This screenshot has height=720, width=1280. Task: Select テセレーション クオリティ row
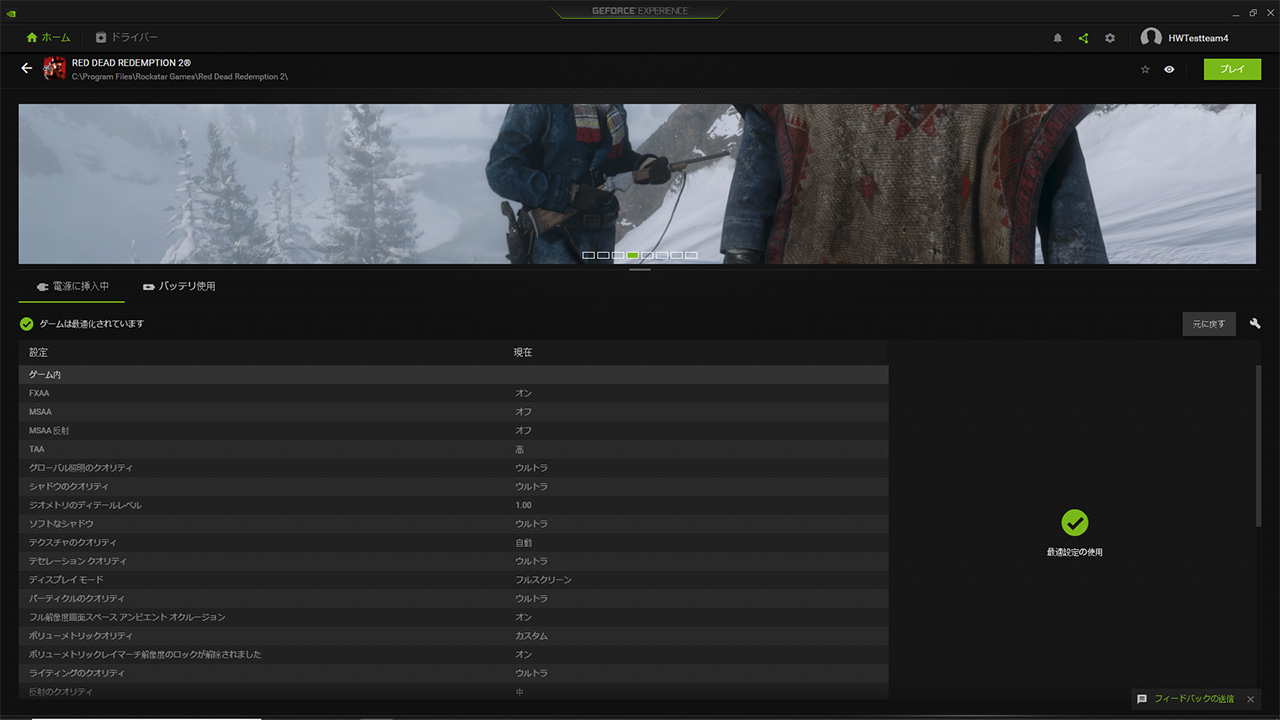tap(453, 561)
